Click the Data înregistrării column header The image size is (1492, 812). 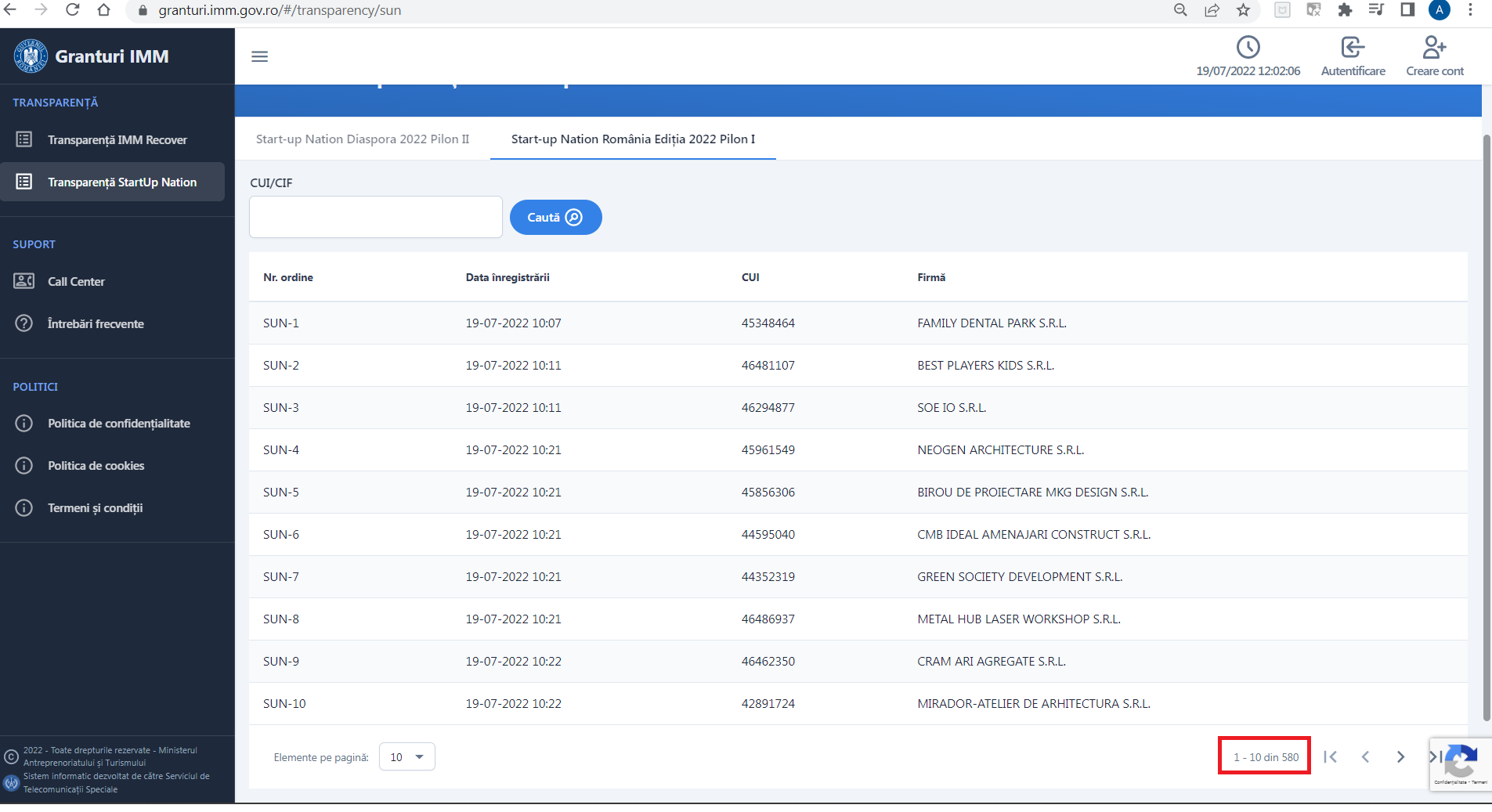click(x=508, y=277)
